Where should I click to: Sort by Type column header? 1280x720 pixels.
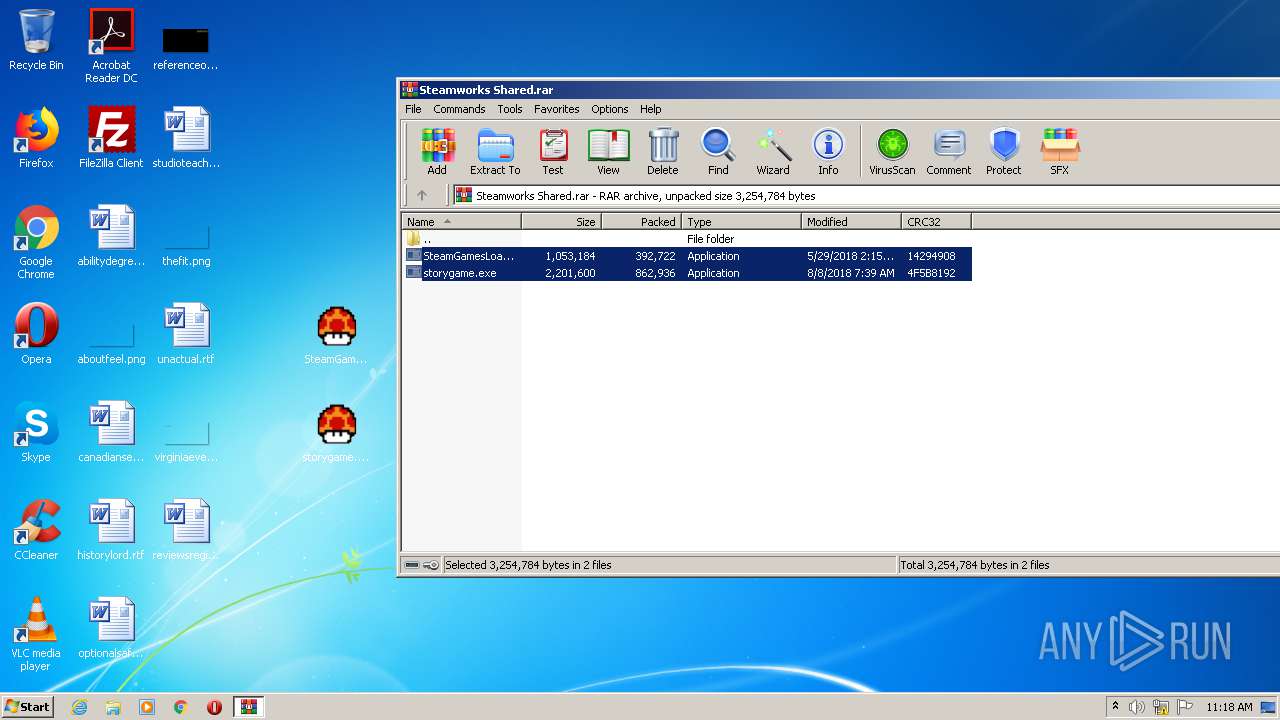click(742, 222)
